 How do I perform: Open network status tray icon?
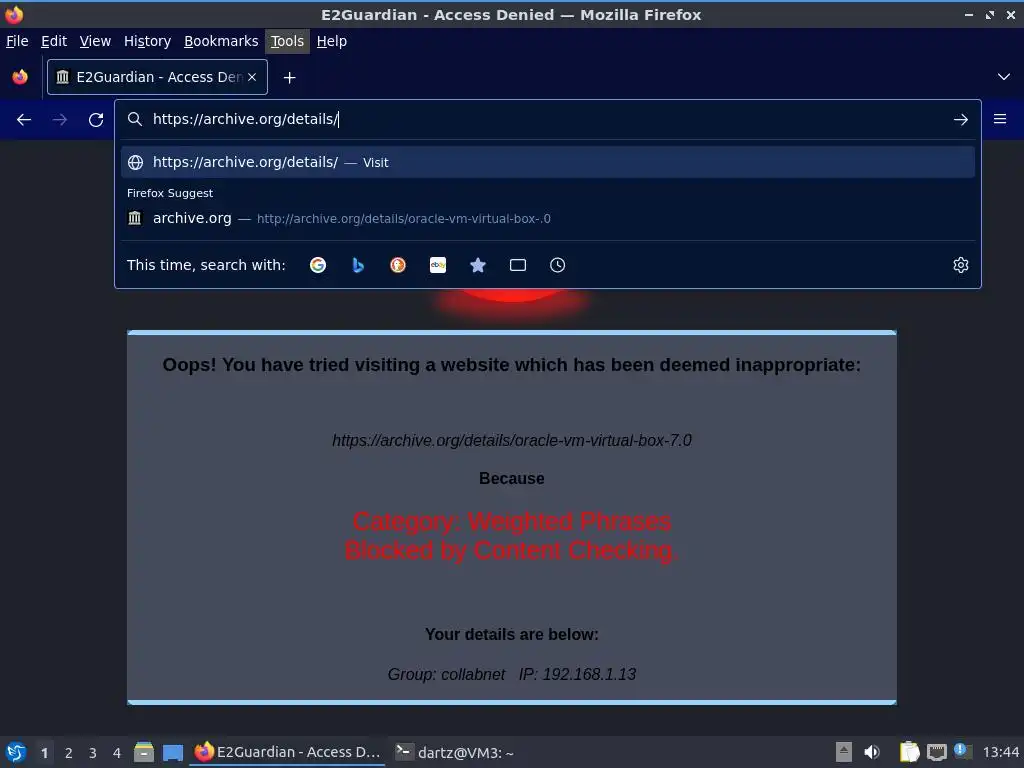click(x=936, y=753)
